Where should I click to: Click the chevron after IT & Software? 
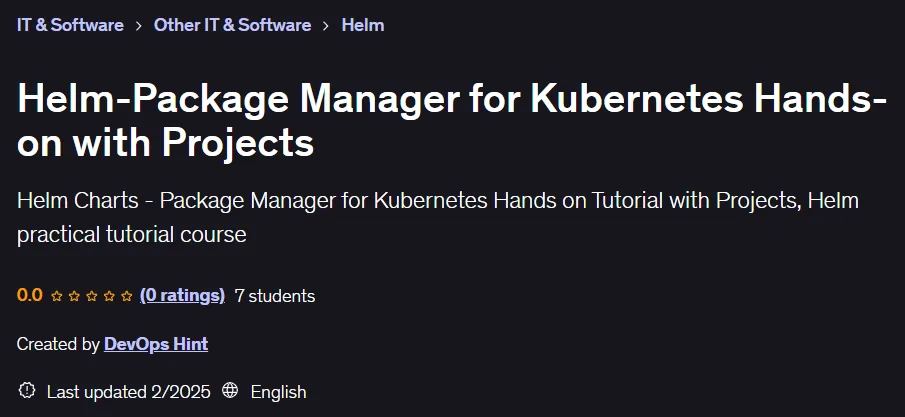[139, 26]
